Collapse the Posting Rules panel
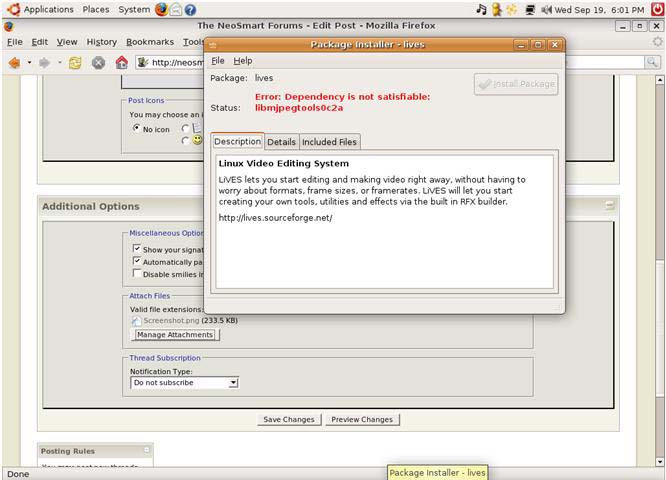The width and height of the screenshot is (666, 480). pos(147,450)
